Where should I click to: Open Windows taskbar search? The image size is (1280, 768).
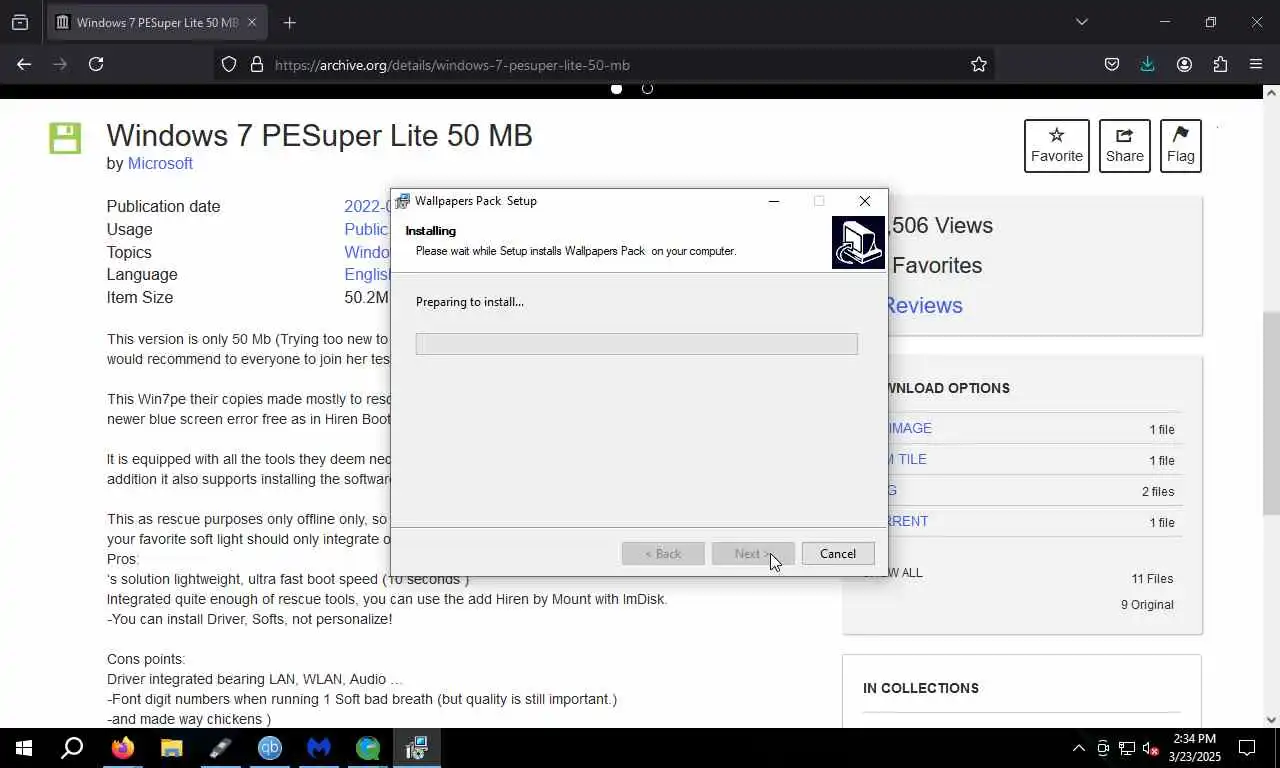click(72, 748)
